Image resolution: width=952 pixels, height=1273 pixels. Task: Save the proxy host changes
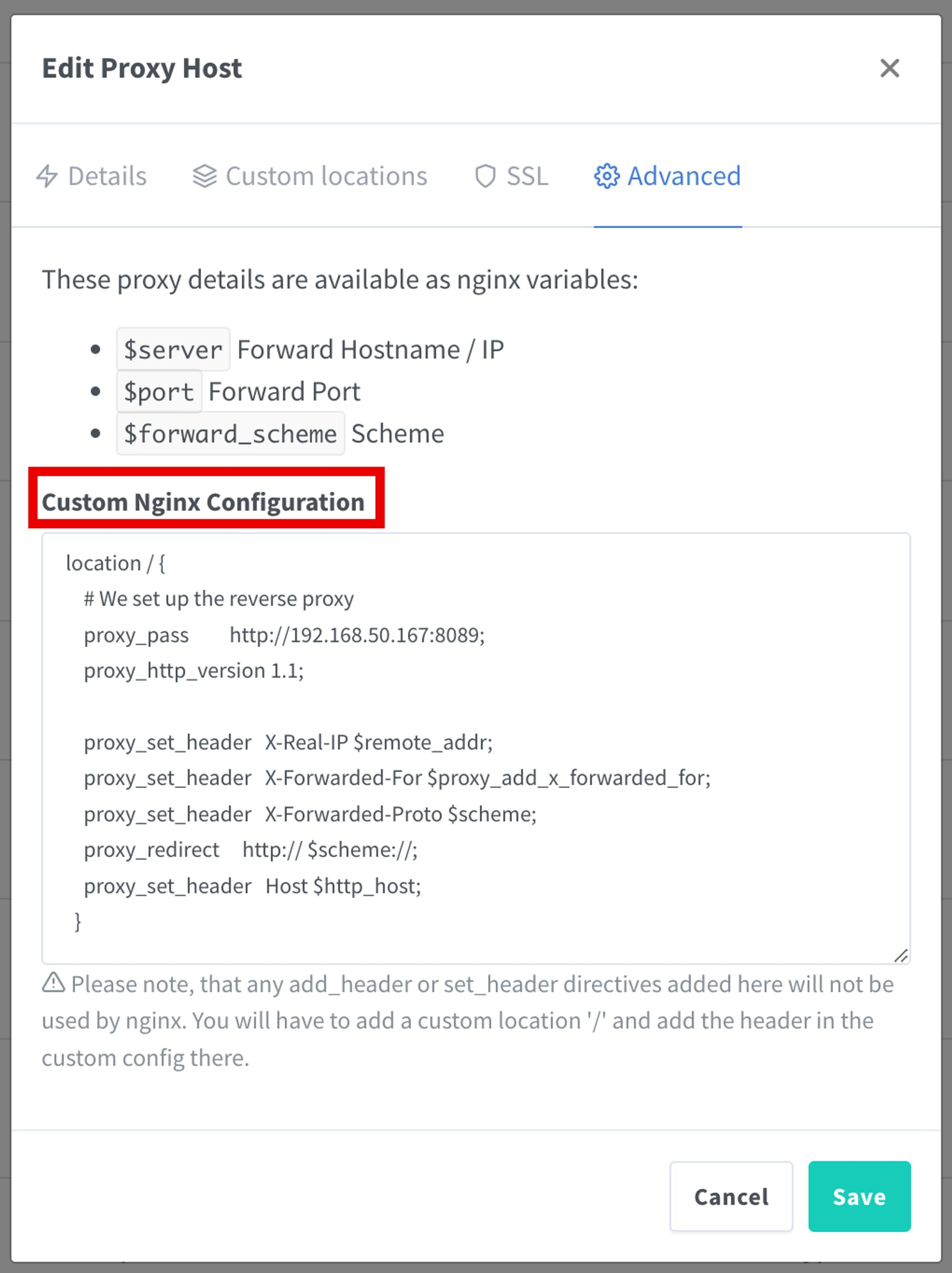859,1196
